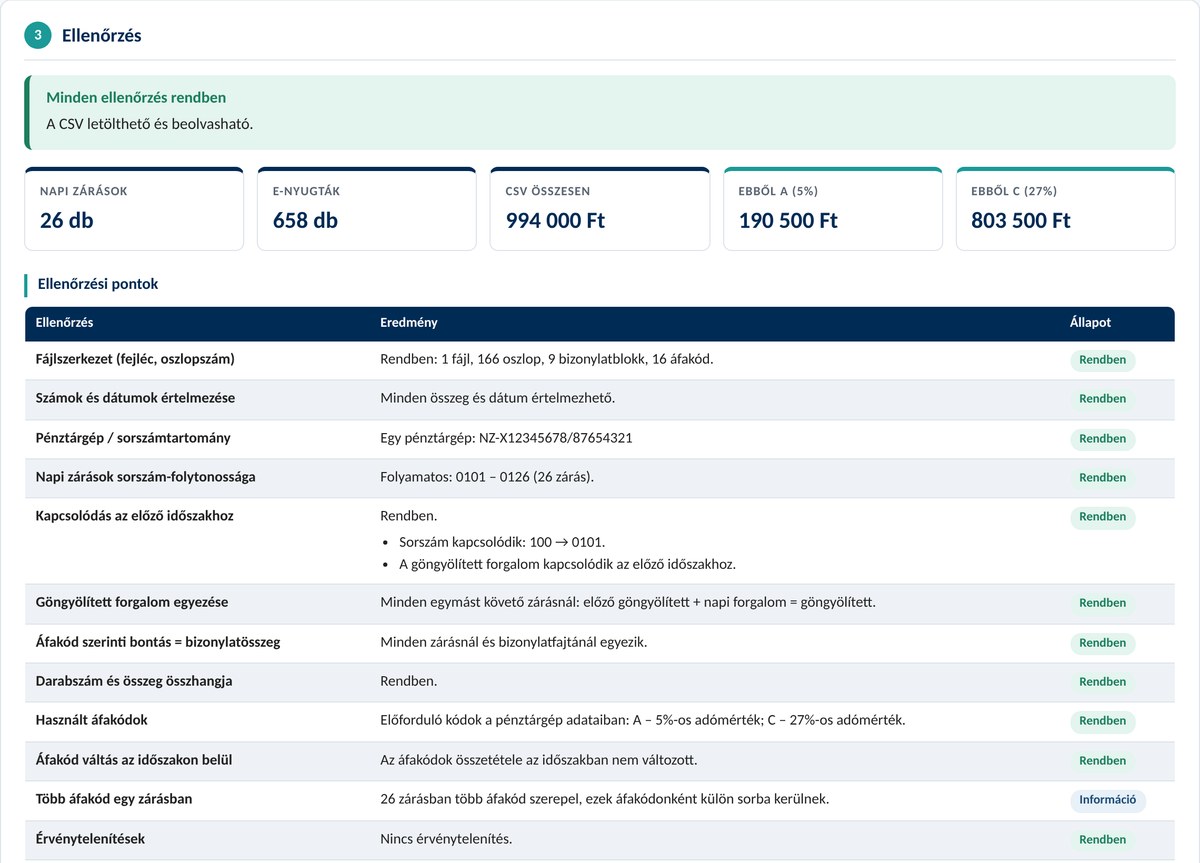
Task: Click Rendben badge for Darabszám és összeg
Action: [1102, 682]
